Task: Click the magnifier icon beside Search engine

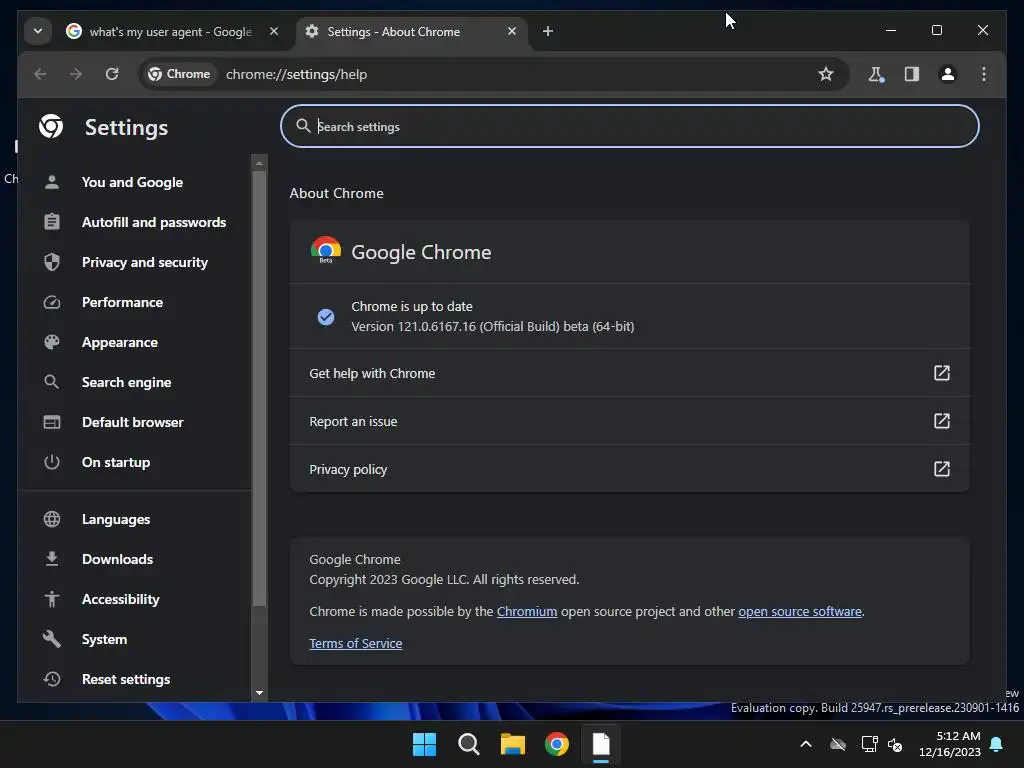Action: (52, 382)
